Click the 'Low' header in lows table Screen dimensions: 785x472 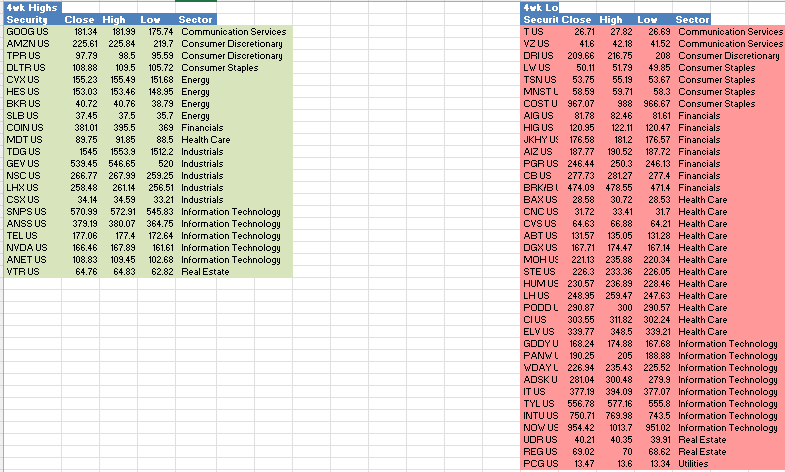click(x=654, y=20)
